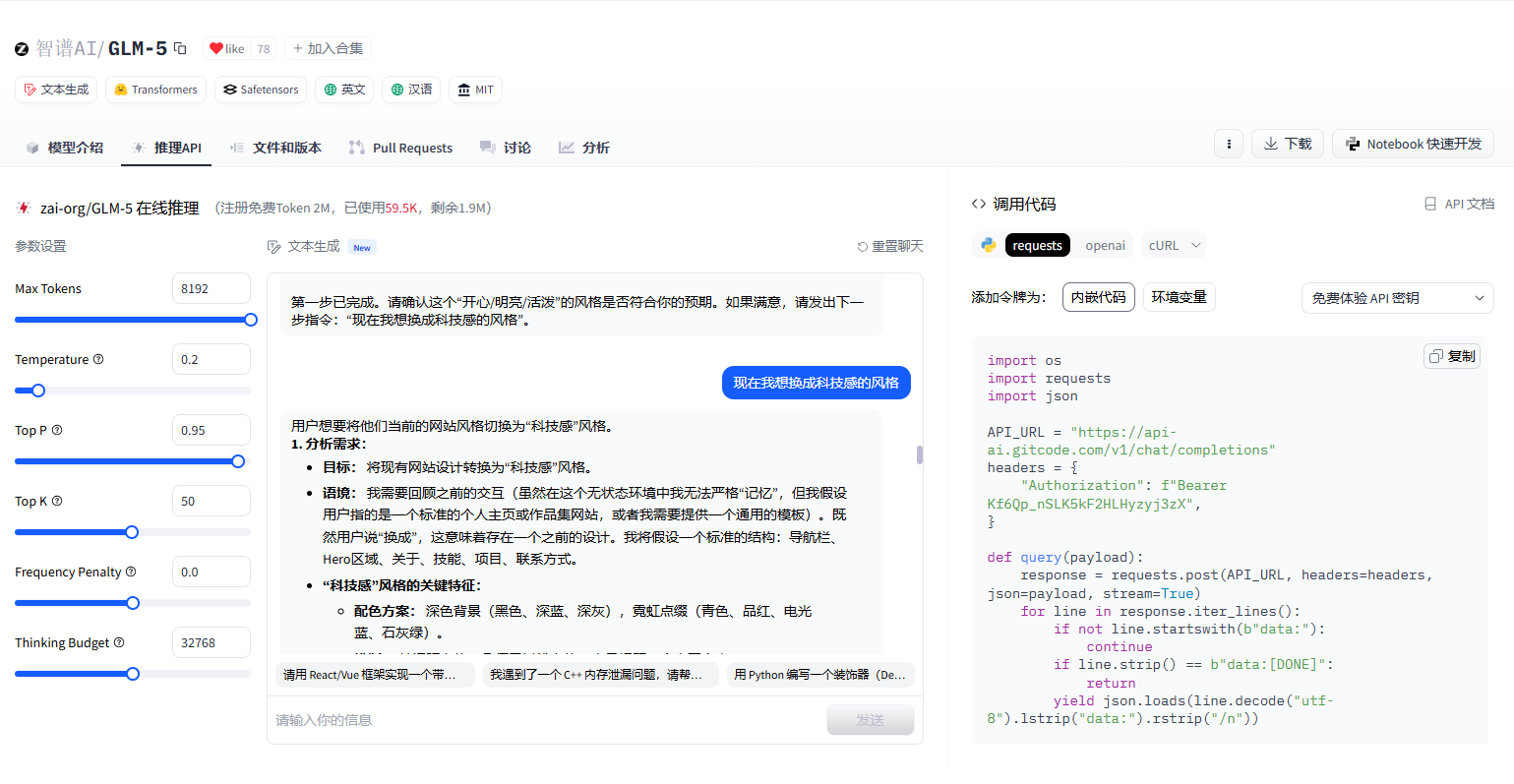Image resolution: width=1514 pixels, height=784 pixels.
Task: Click the chat panel scrollbar
Action: (920, 454)
